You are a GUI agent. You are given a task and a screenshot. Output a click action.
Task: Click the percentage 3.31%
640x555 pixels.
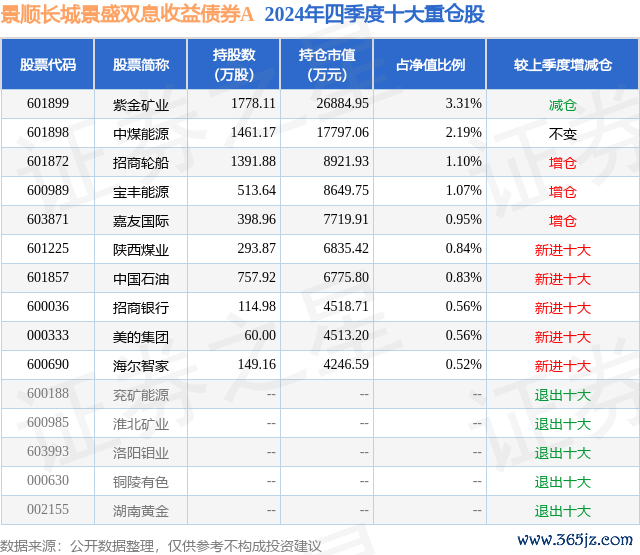[x=463, y=104]
